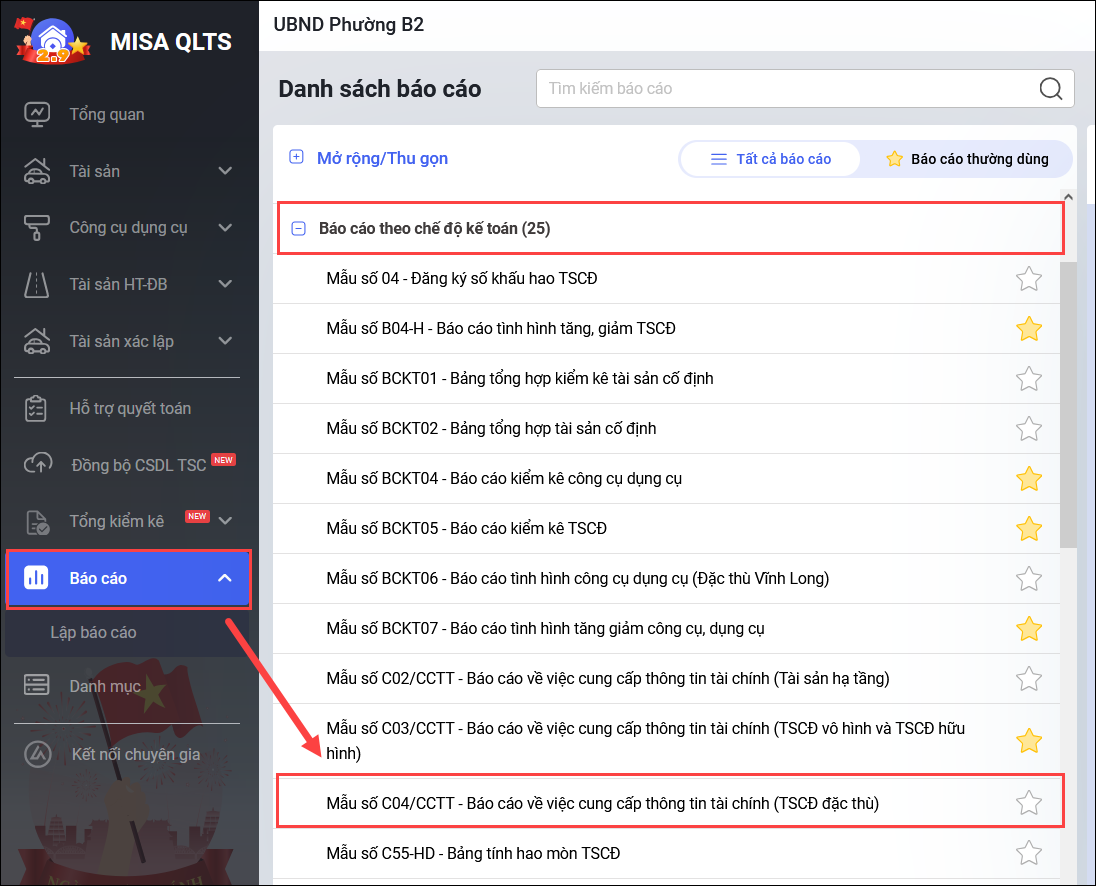Open BCKT05 Báo cáo kiểm kê TSCĐ
1096x886 pixels.
point(467,528)
